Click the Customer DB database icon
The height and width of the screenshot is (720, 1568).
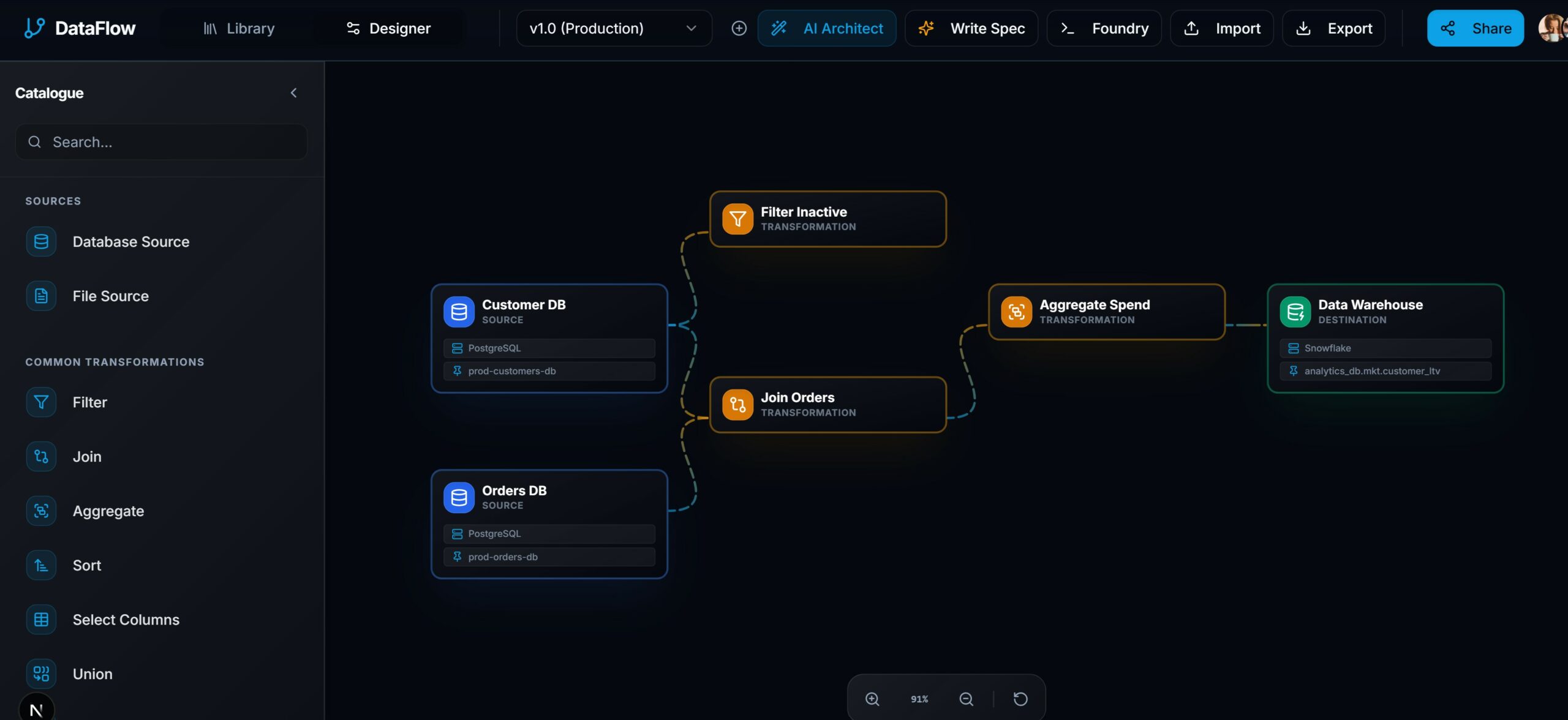pyautogui.click(x=459, y=312)
